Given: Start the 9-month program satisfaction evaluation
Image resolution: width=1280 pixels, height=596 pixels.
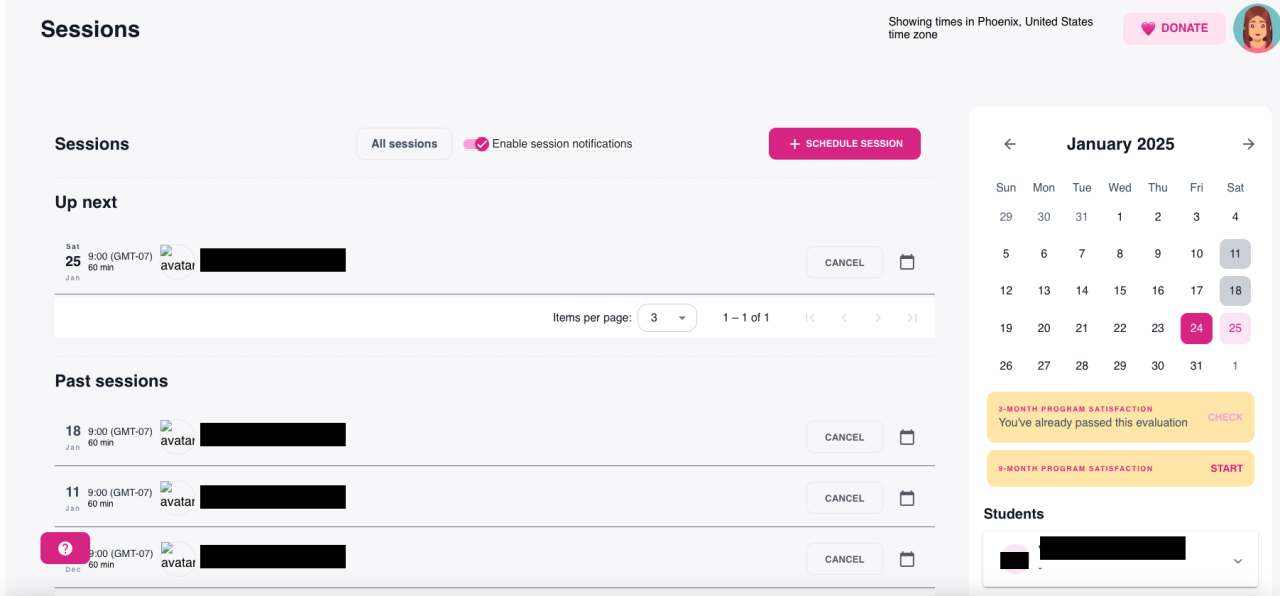Looking at the screenshot, I should pos(1226,468).
